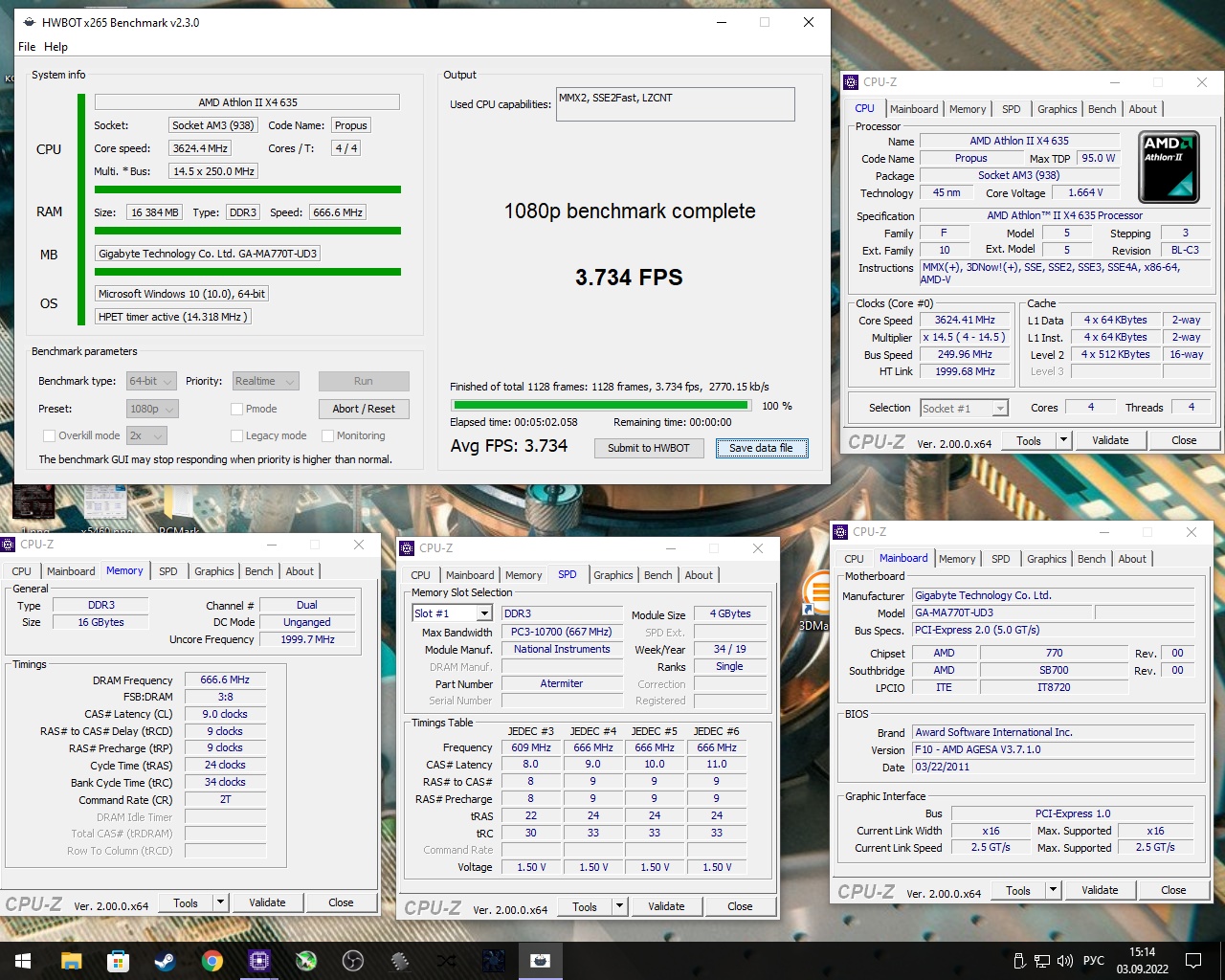Image resolution: width=1225 pixels, height=980 pixels.
Task: Click the safely remove hardware tray icon
Action: [1019, 961]
